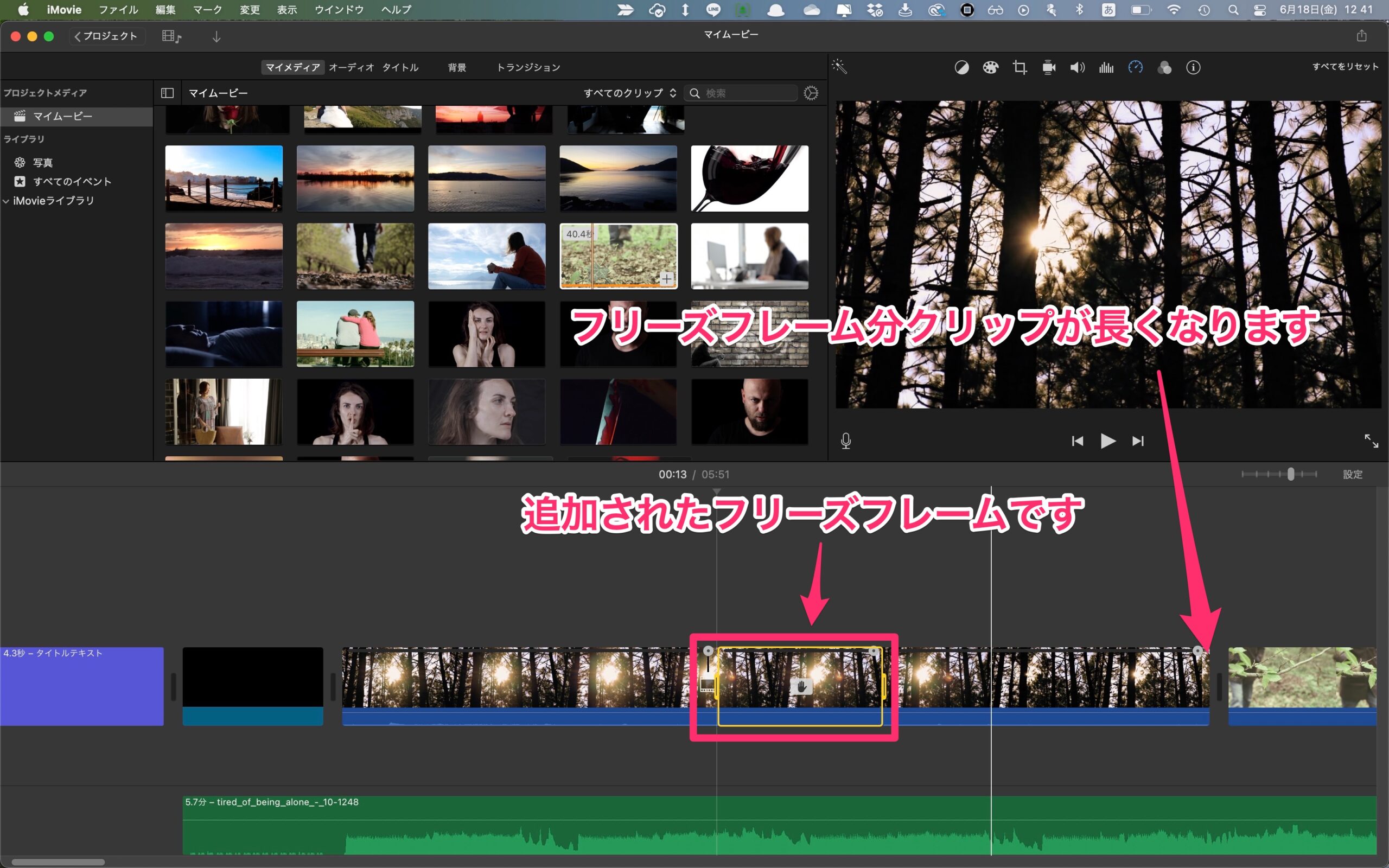Go back to プロジェクト list

click(107, 36)
